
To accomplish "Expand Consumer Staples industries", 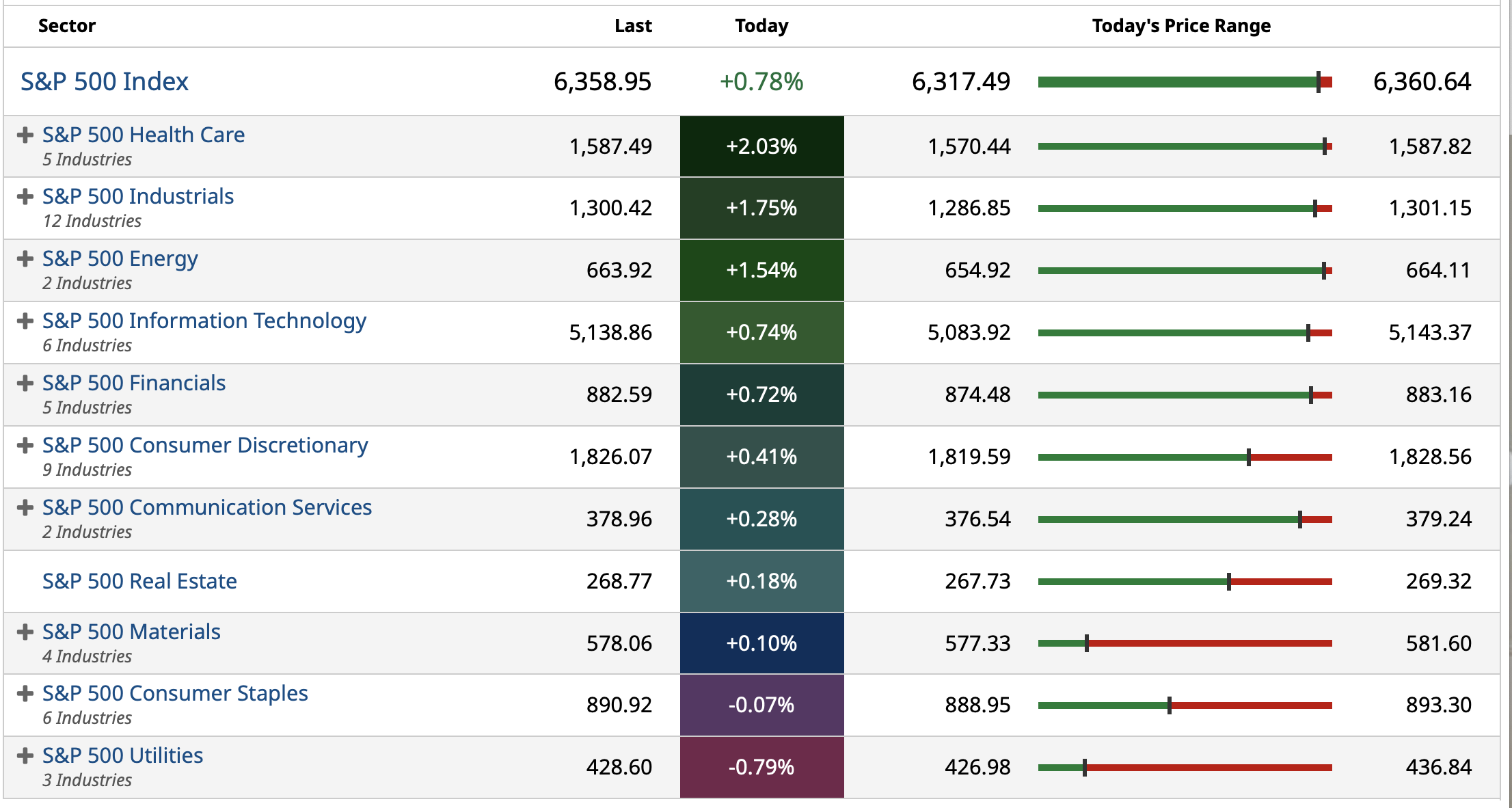I will pyautogui.click(x=25, y=693).
